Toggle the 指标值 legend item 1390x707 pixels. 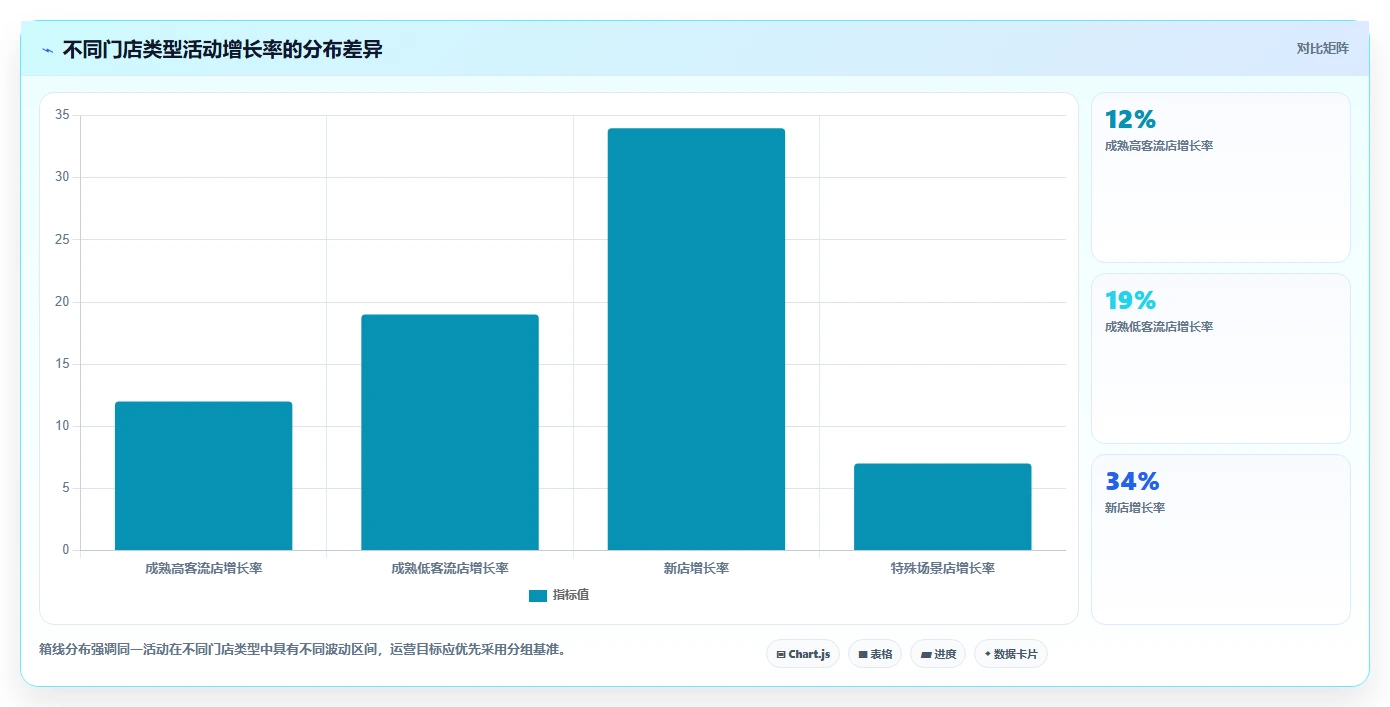[559, 595]
